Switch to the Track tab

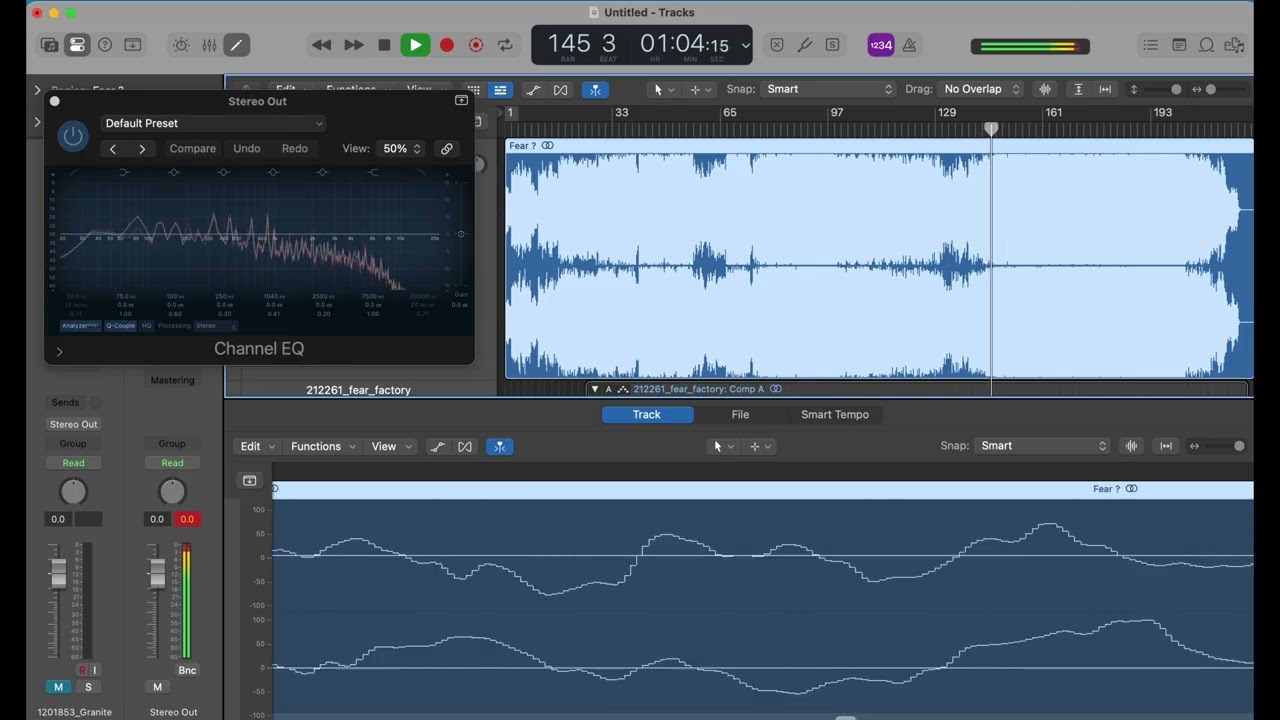(x=647, y=414)
